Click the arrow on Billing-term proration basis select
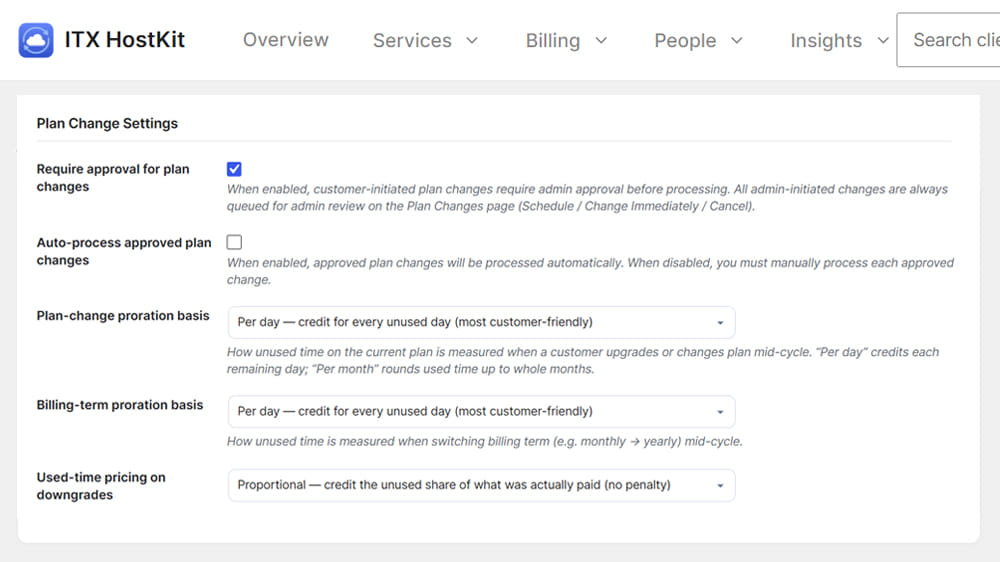Image resolution: width=1000 pixels, height=562 pixels. click(x=720, y=412)
